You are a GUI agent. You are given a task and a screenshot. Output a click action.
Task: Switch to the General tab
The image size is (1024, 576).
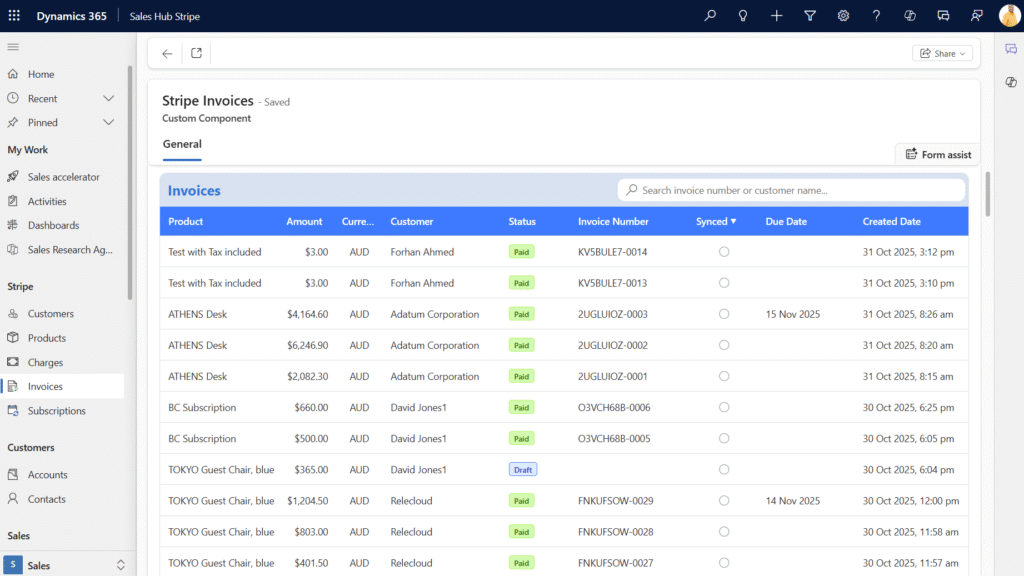tap(182, 144)
